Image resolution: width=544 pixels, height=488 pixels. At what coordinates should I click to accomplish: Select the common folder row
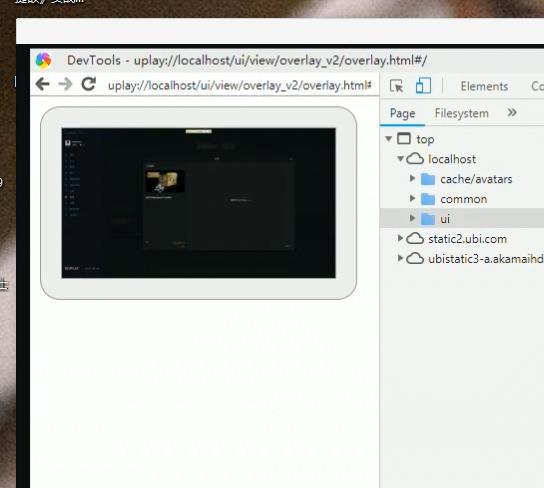tap(462, 199)
